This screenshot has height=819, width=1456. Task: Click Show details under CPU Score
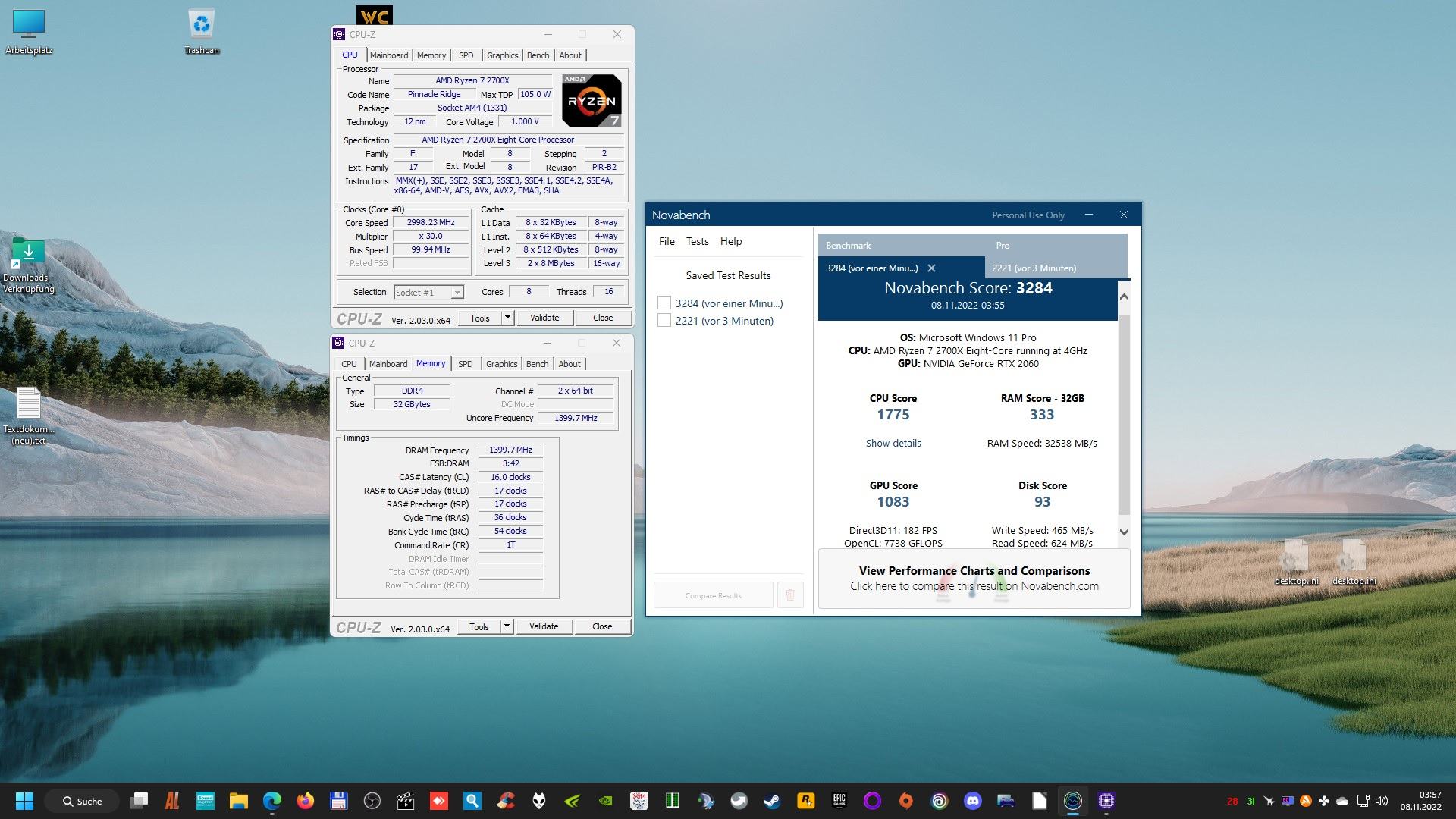pyautogui.click(x=893, y=444)
